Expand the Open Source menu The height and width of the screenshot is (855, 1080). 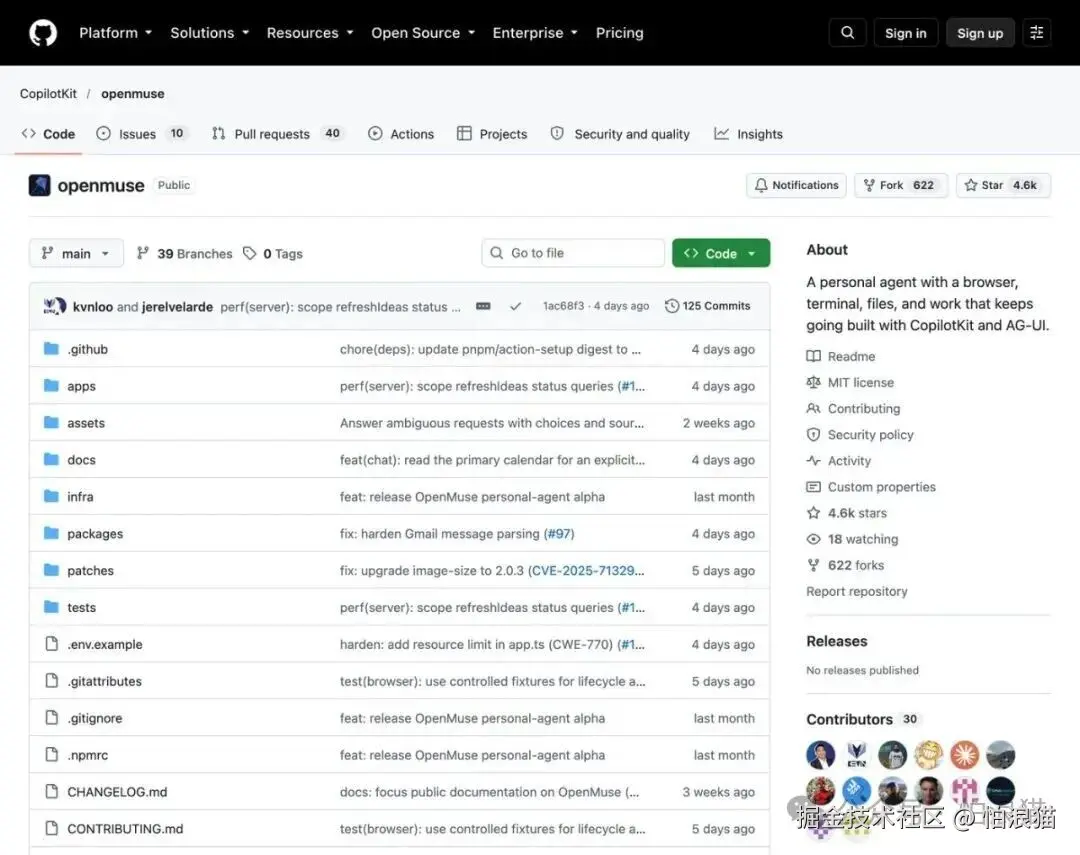point(423,32)
